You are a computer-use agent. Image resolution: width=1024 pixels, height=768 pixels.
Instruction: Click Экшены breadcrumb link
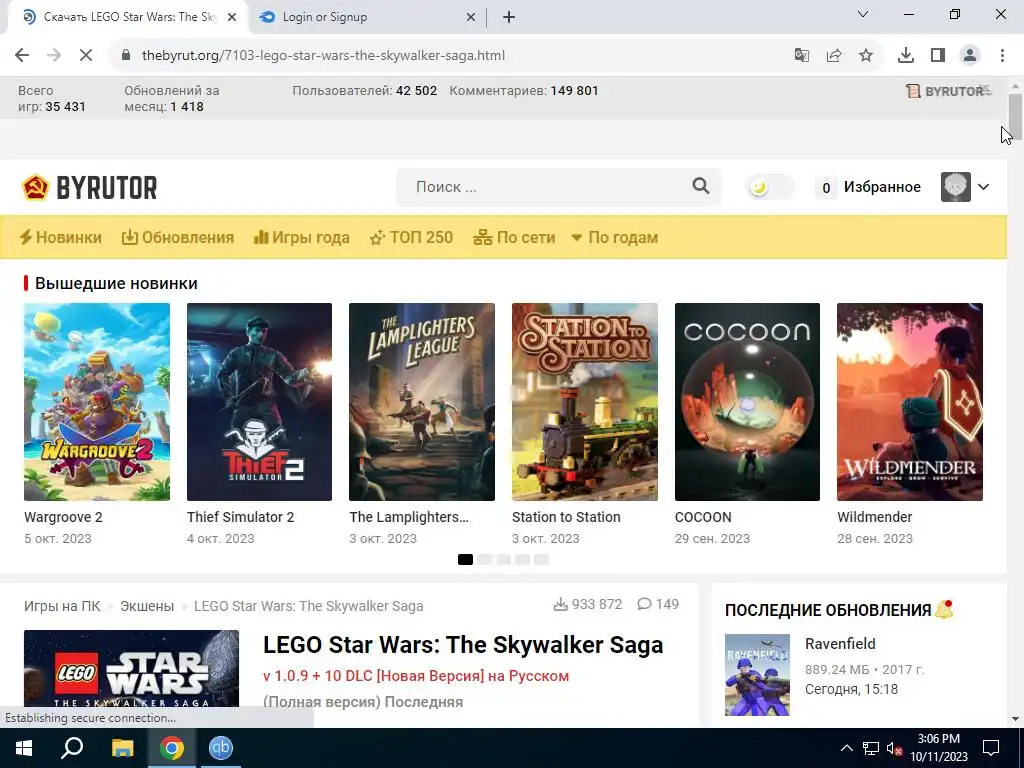(147, 606)
